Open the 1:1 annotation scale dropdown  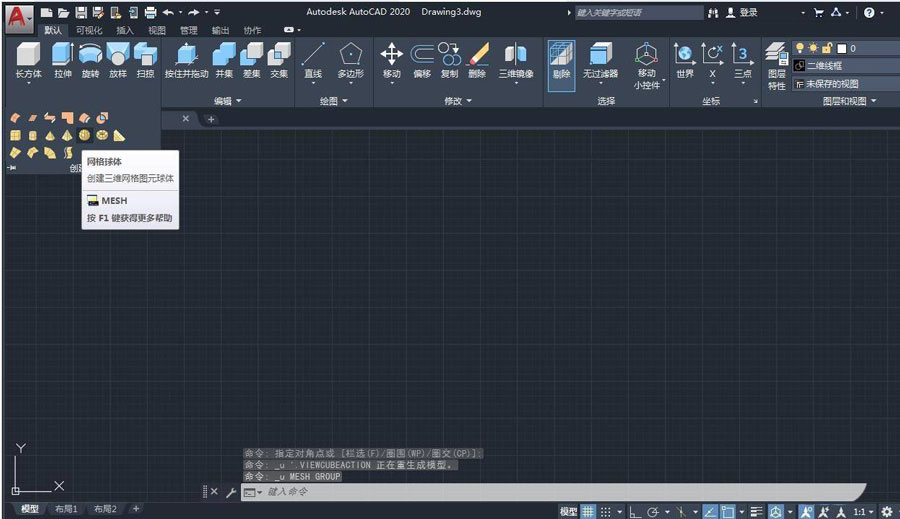click(863, 512)
